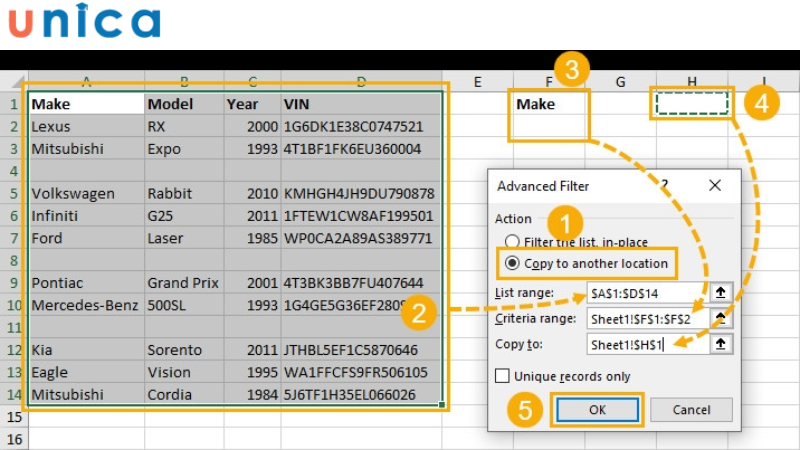The height and width of the screenshot is (450, 800).
Task: Click cell F1 containing 'Make'
Action: (x=549, y=104)
